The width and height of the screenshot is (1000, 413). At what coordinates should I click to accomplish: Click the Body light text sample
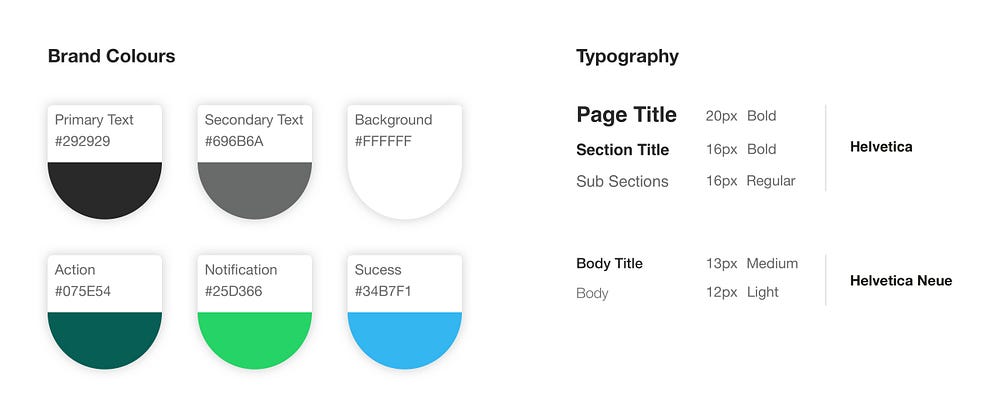pyautogui.click(x=592, y=293)
